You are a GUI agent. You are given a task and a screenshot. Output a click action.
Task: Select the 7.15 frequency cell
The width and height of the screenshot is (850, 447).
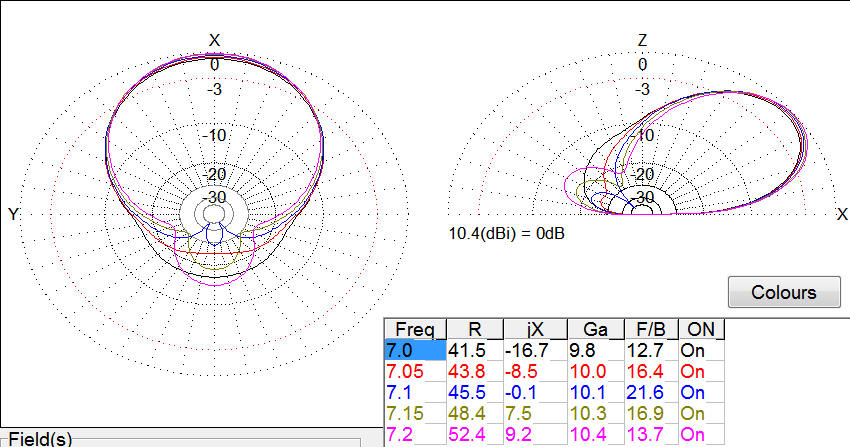(x=414, y=414)
